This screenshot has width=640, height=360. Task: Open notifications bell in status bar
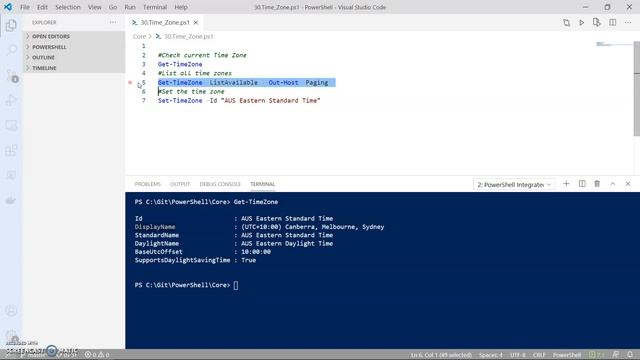[630, 354]
